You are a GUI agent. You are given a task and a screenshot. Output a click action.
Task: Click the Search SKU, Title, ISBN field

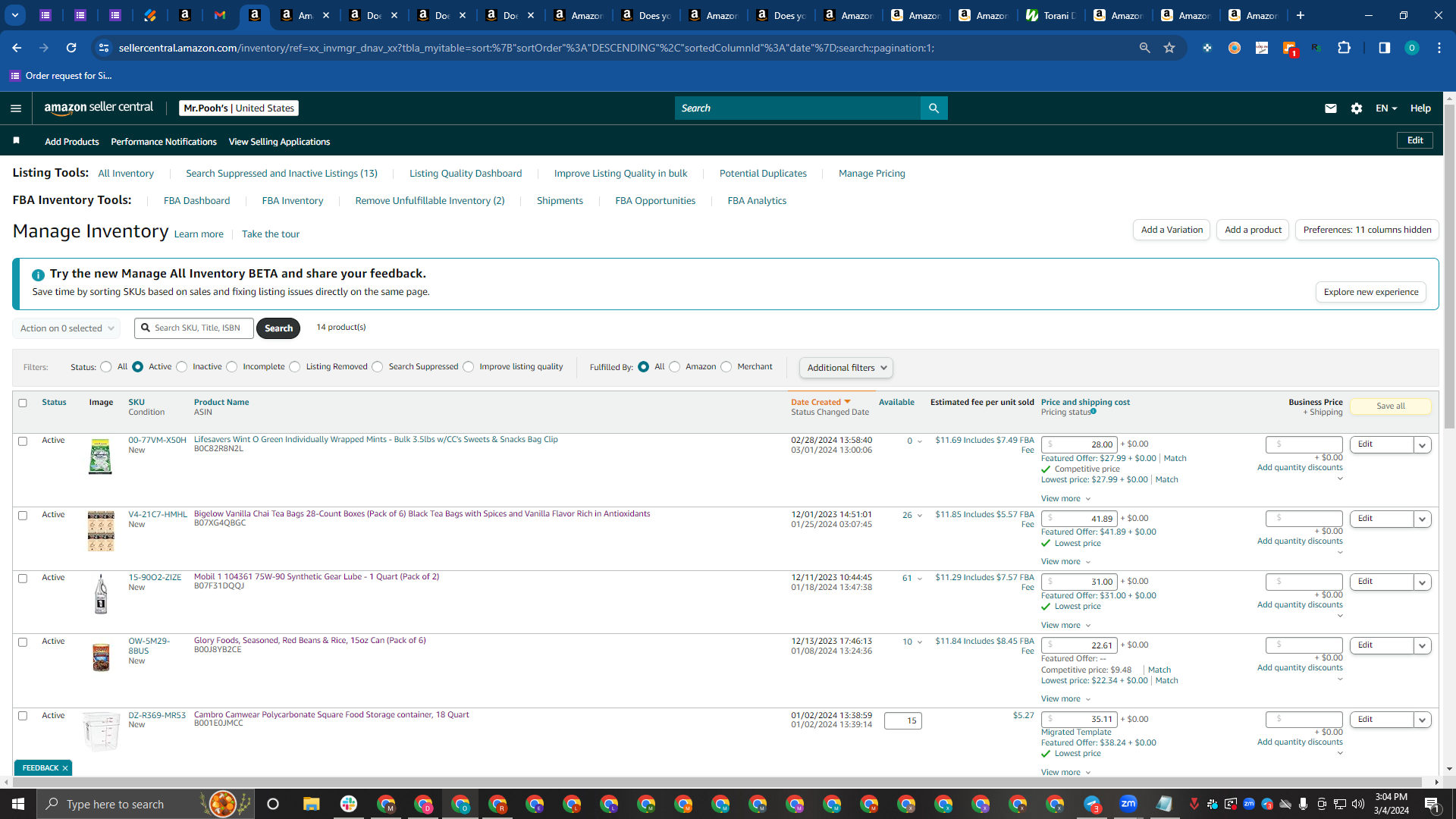pos(194,328)
